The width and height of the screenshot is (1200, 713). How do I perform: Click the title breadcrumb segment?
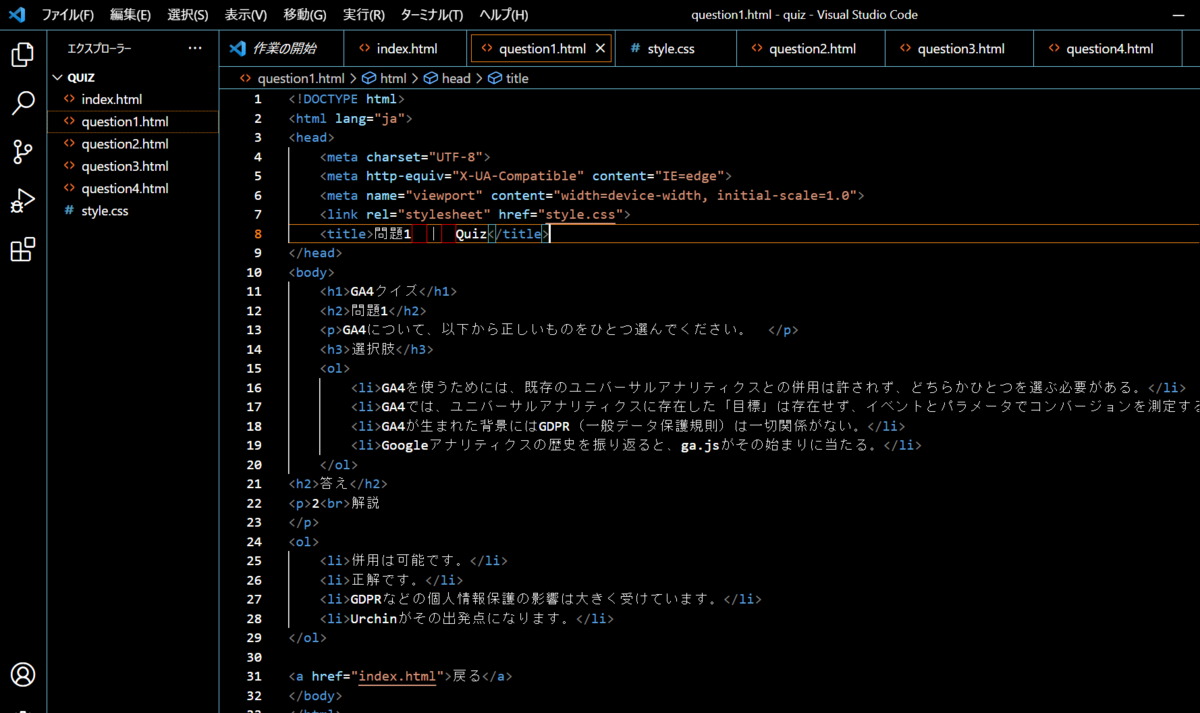[x=517, y=78]
